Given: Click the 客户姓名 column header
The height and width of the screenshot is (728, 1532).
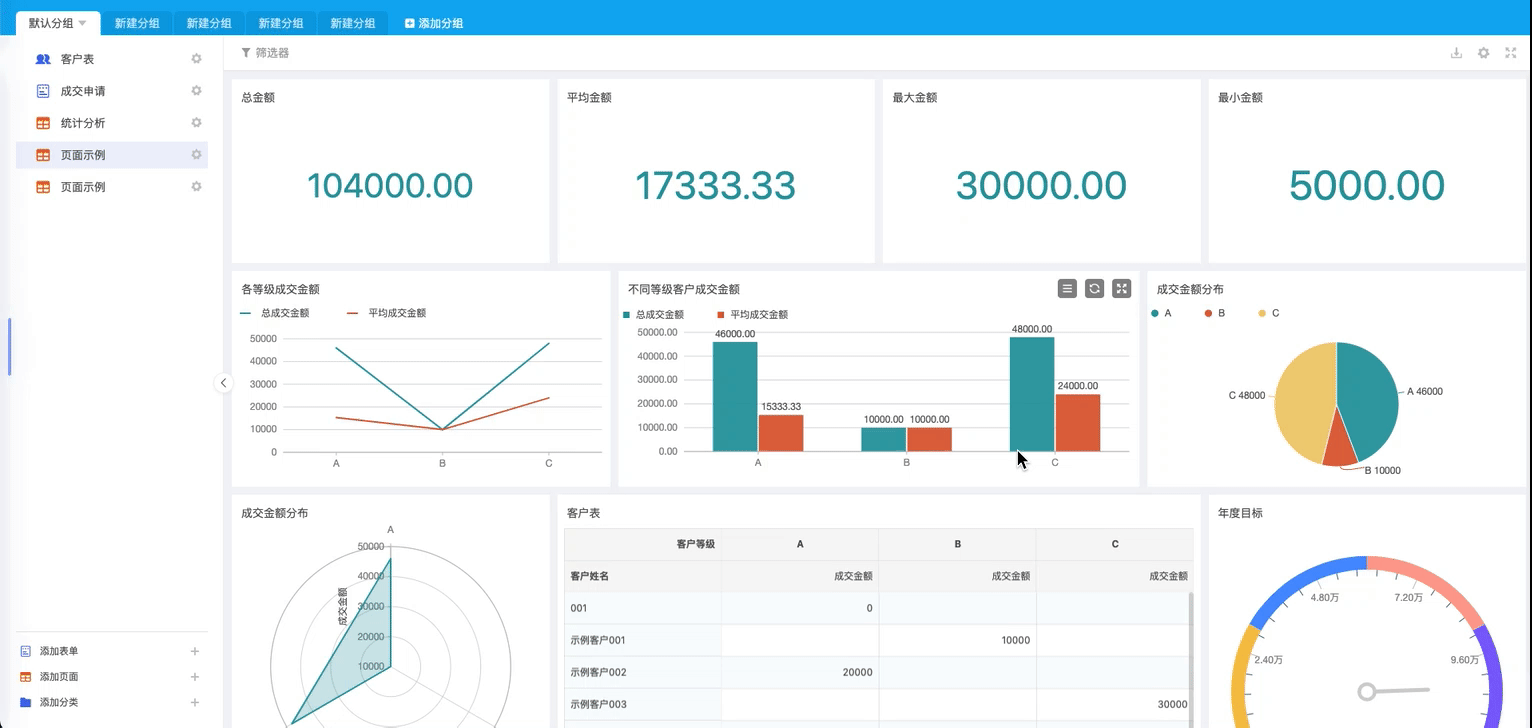Looking at the screenshot, I should (x=643, y=576).
